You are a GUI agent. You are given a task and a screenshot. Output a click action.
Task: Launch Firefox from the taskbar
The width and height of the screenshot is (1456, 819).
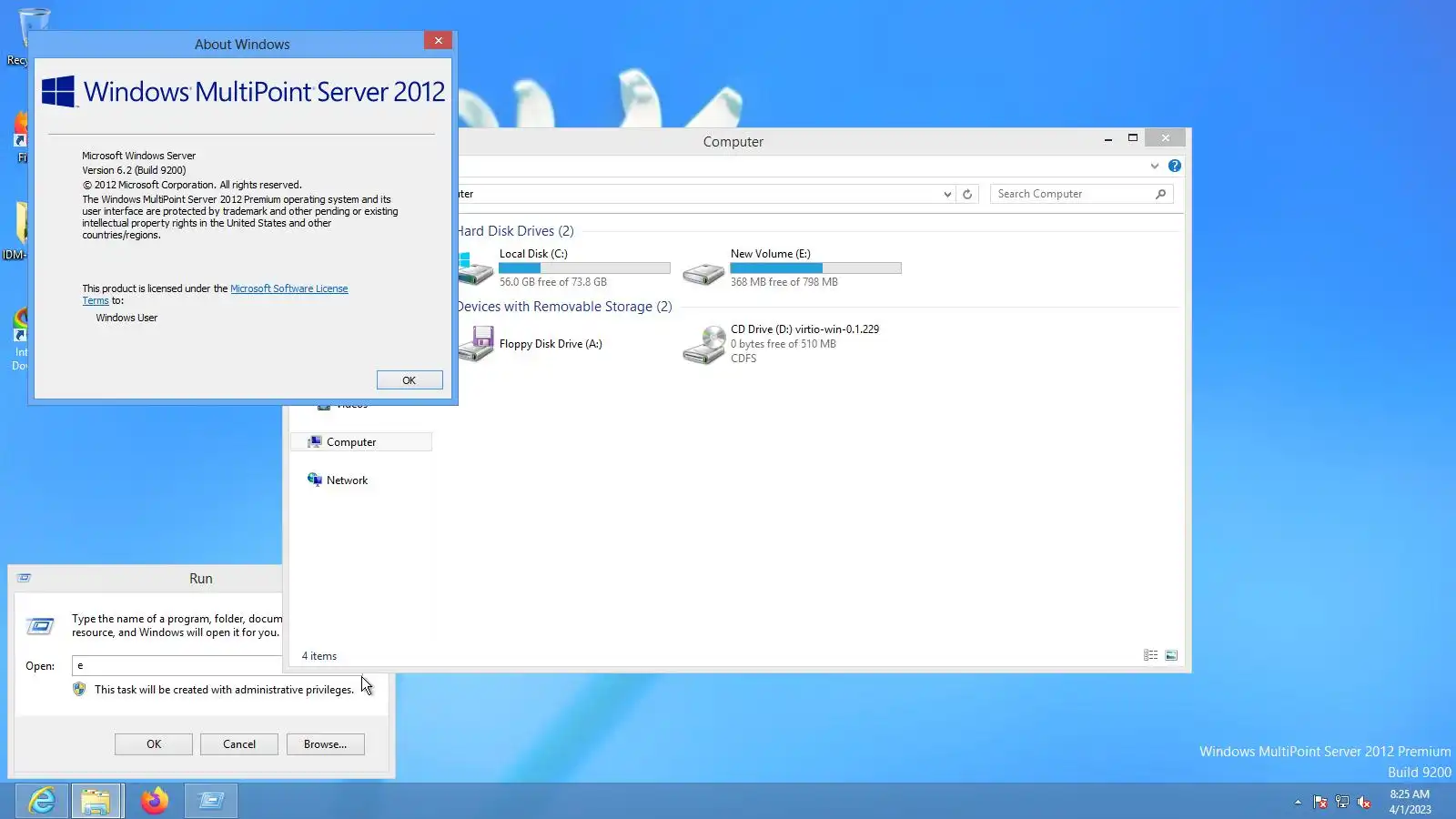[155, 801]
